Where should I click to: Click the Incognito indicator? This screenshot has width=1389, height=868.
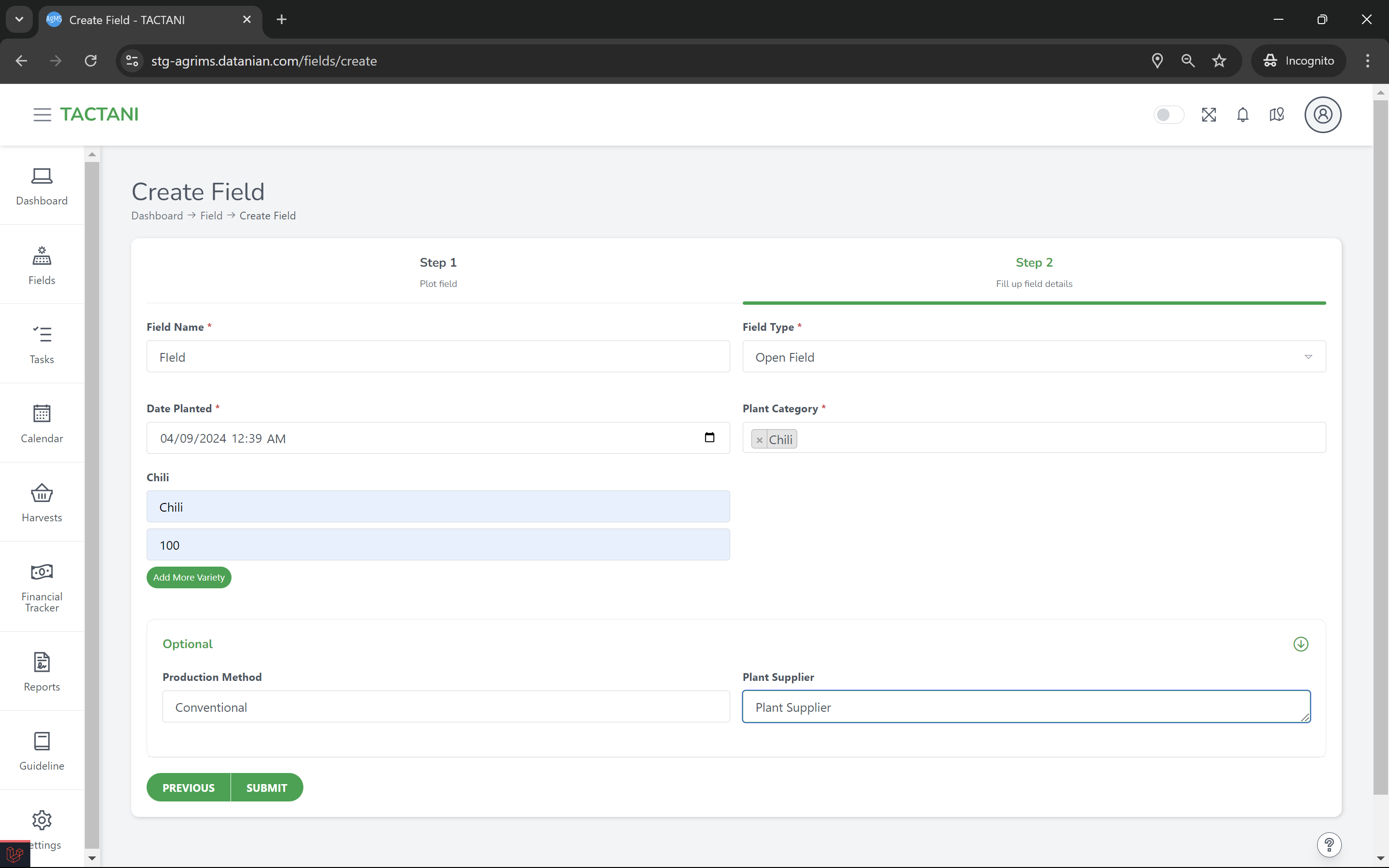[x=1298, y=61]
